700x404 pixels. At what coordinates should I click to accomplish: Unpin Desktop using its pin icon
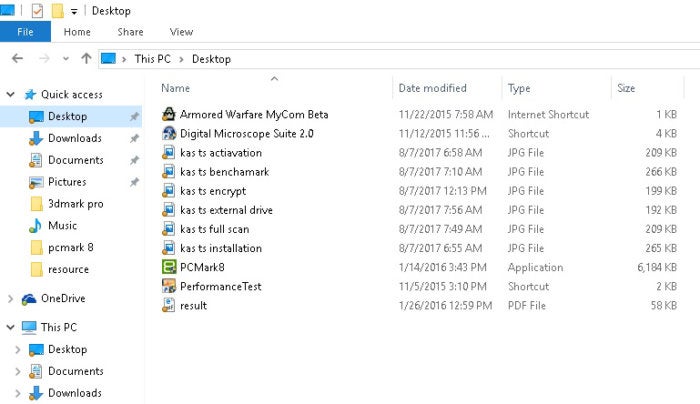pyautogui.click(x=134, y=117)
